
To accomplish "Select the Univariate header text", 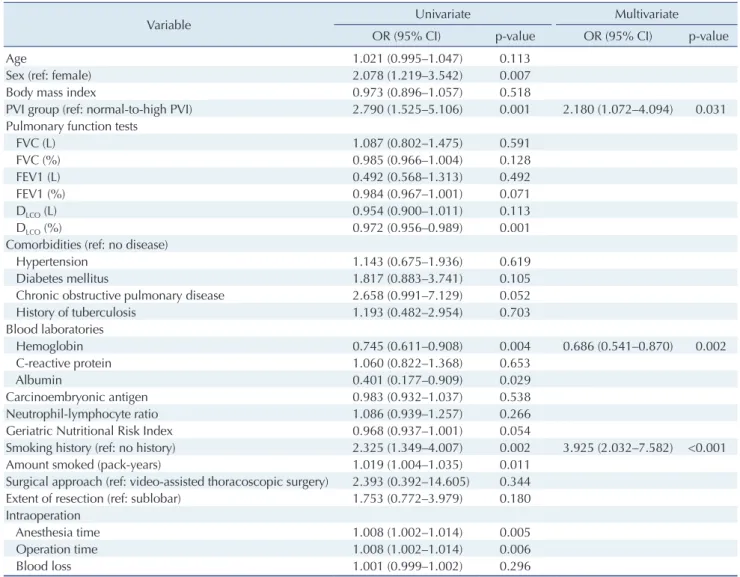I will coord(443,14).
